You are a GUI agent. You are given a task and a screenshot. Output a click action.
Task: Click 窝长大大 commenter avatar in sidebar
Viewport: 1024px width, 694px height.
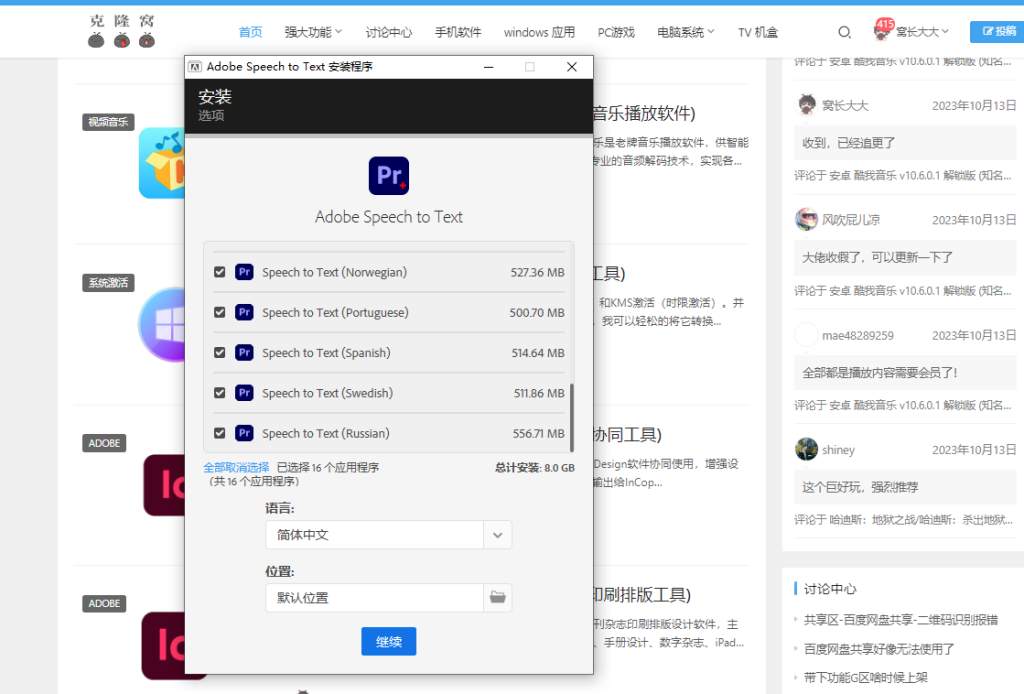tap(807, 105)
